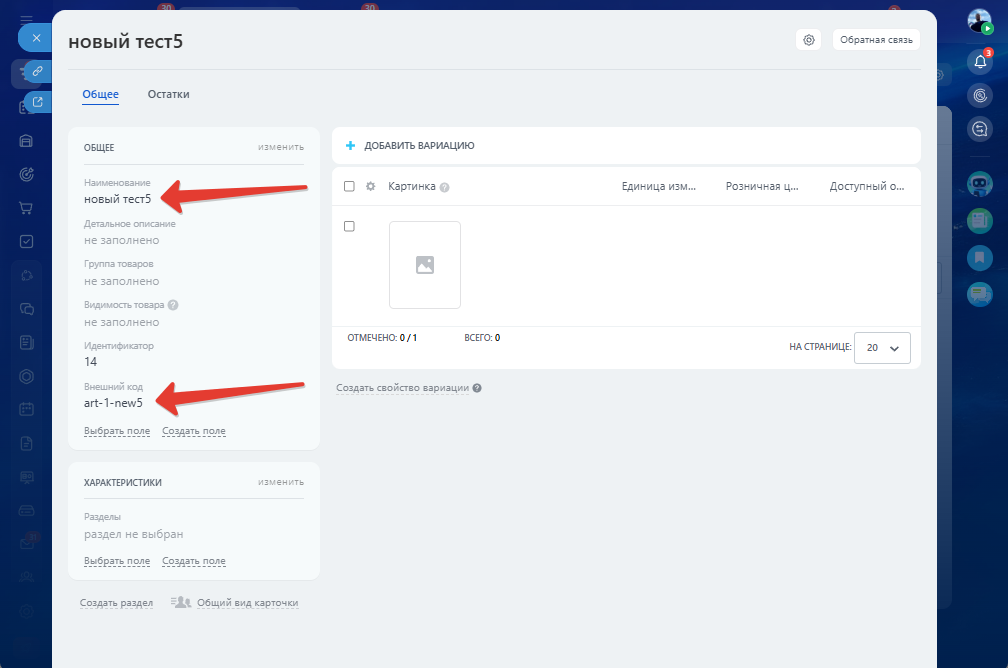Image resolution: width=1008 pixels, height=668 pixels.
Task: Click the shopping cart icon in left sidebar
Action: pos(27,208)
